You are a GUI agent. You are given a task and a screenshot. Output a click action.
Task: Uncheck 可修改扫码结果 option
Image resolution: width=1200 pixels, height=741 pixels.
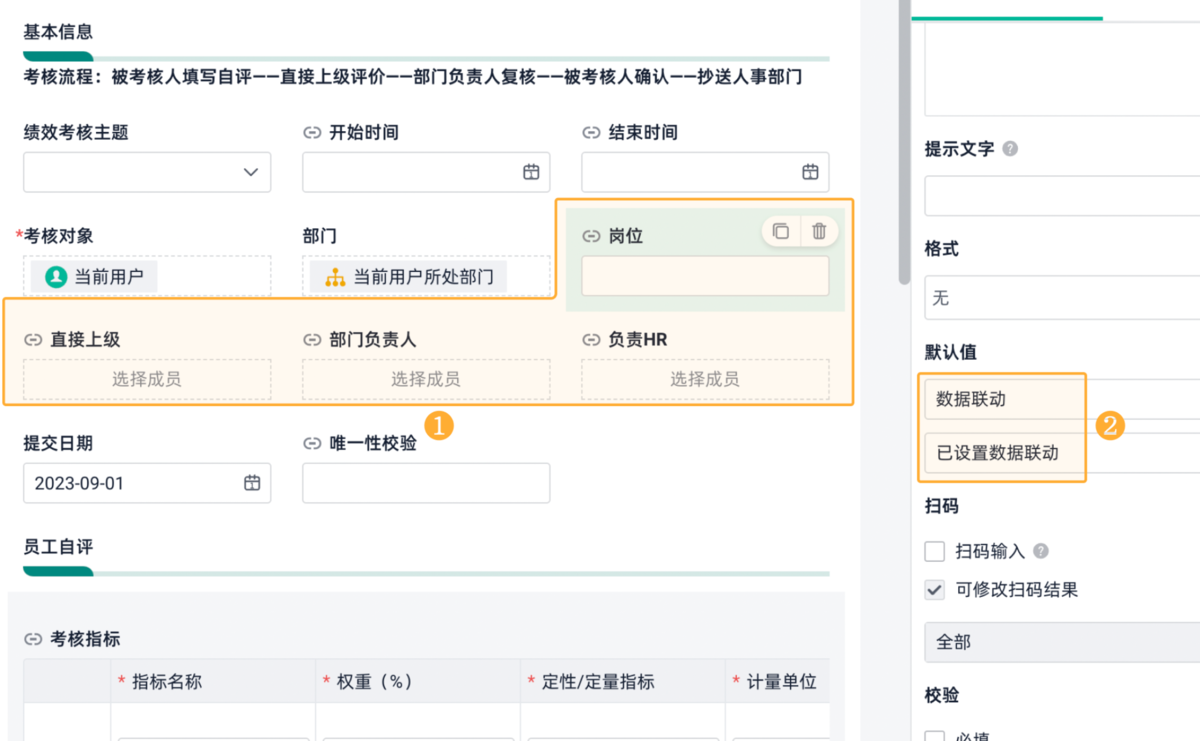click(935, 590)
